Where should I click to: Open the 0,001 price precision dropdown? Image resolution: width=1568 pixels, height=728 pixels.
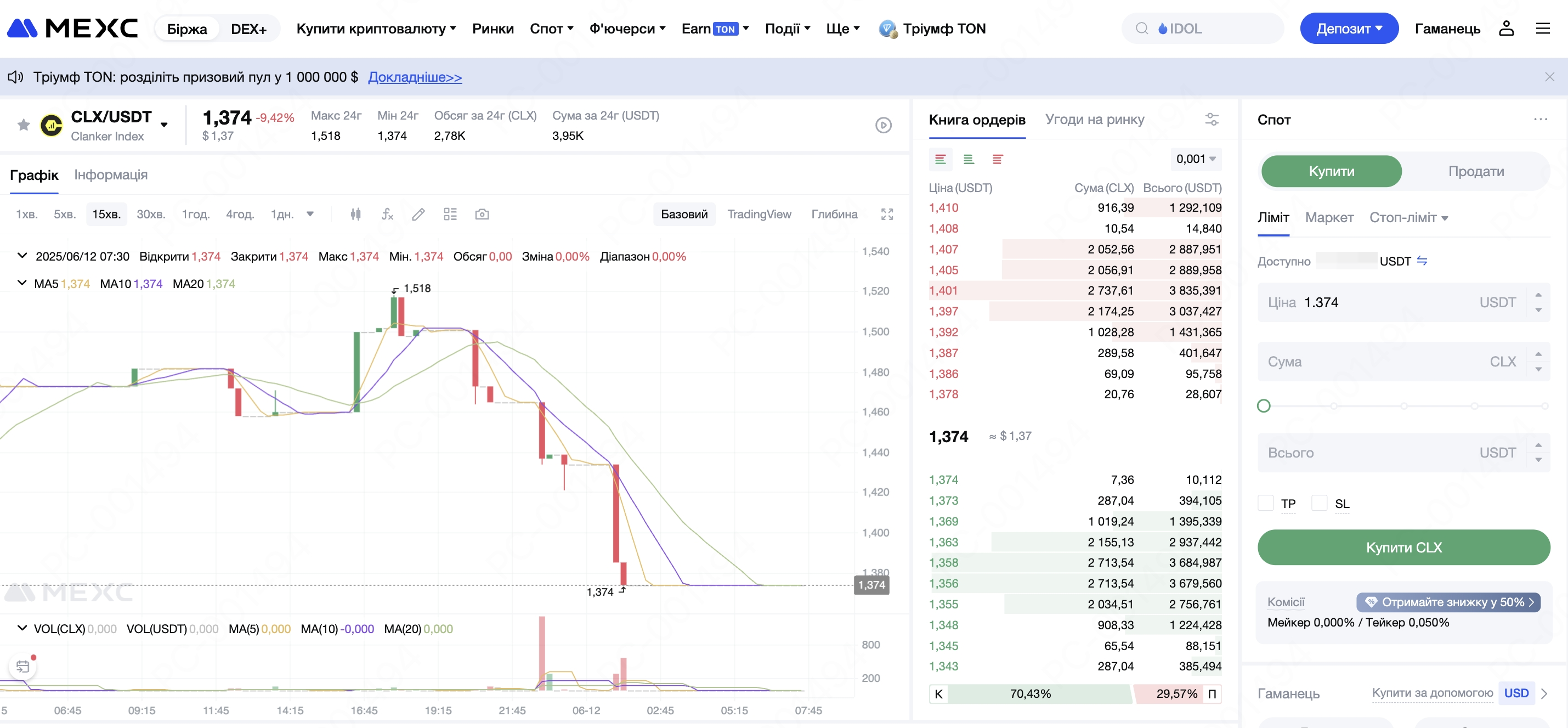[1196, 160]
